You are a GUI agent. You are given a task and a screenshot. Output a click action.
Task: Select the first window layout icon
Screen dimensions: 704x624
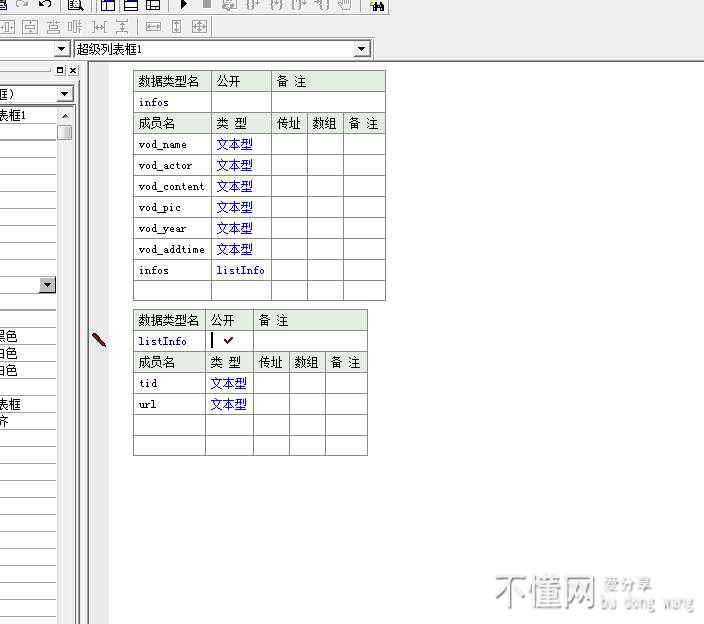tap(109, 5)
